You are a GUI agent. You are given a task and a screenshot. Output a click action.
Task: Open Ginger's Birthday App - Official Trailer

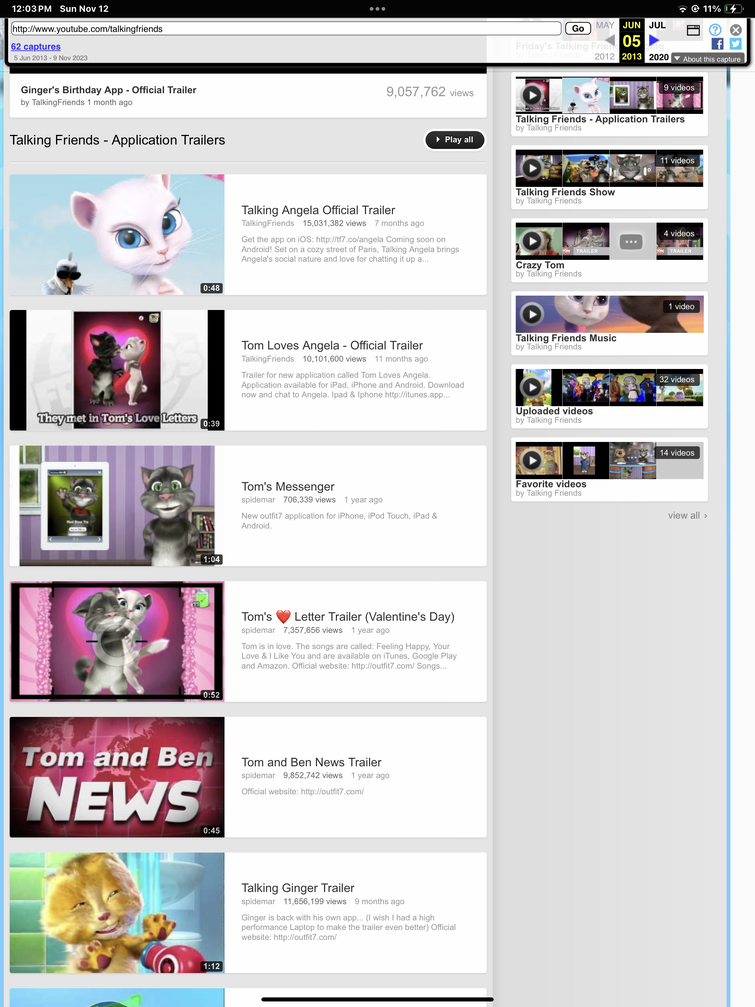pos(108,90)
